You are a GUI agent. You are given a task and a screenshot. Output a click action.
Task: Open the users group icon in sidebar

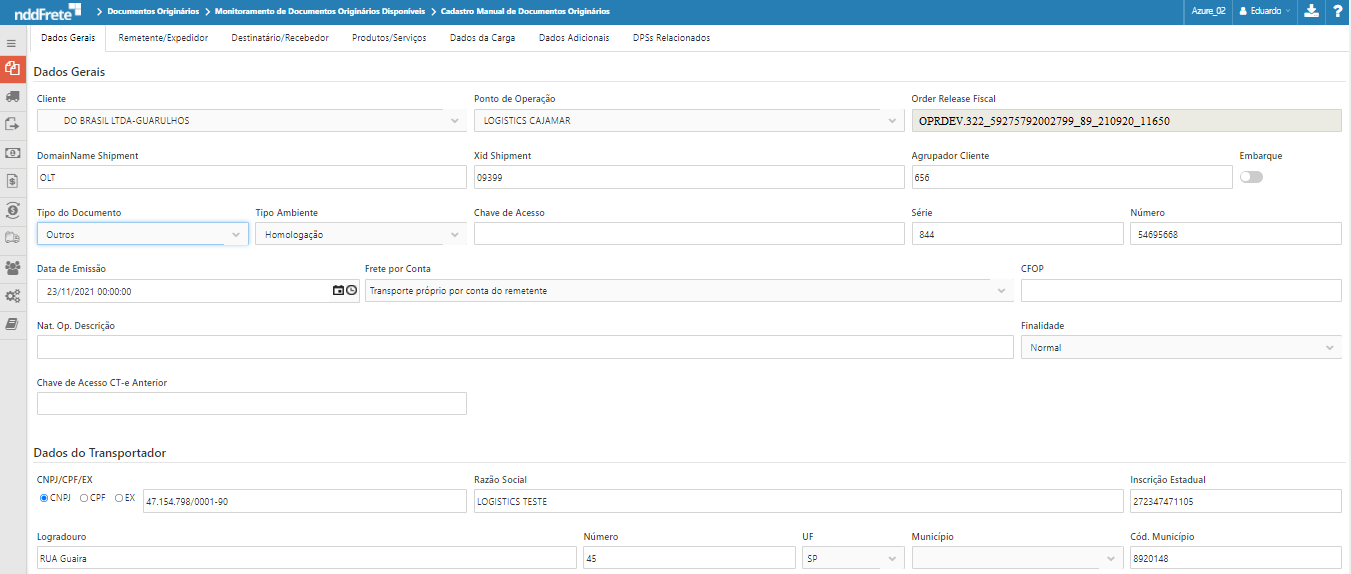(x=12, y=268)
